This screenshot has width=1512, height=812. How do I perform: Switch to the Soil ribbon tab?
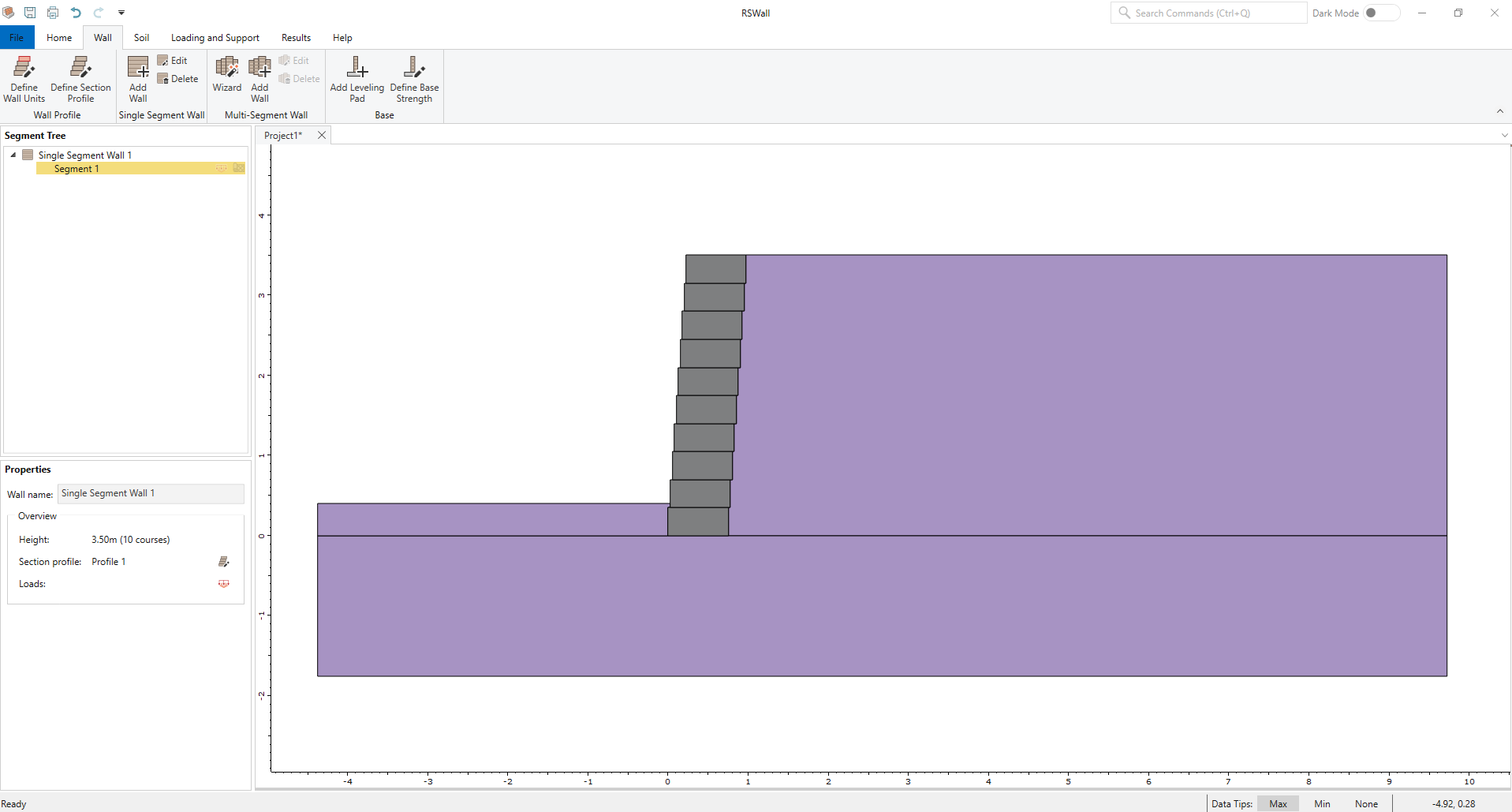click(141, 38)
